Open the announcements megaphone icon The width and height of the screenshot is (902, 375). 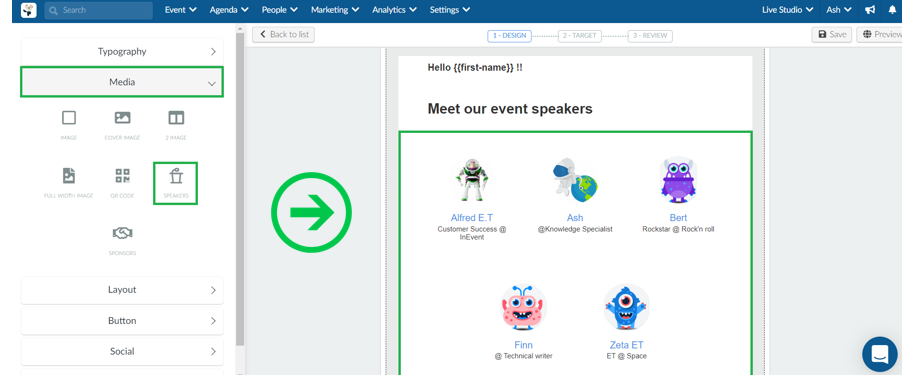pos(870,10)
